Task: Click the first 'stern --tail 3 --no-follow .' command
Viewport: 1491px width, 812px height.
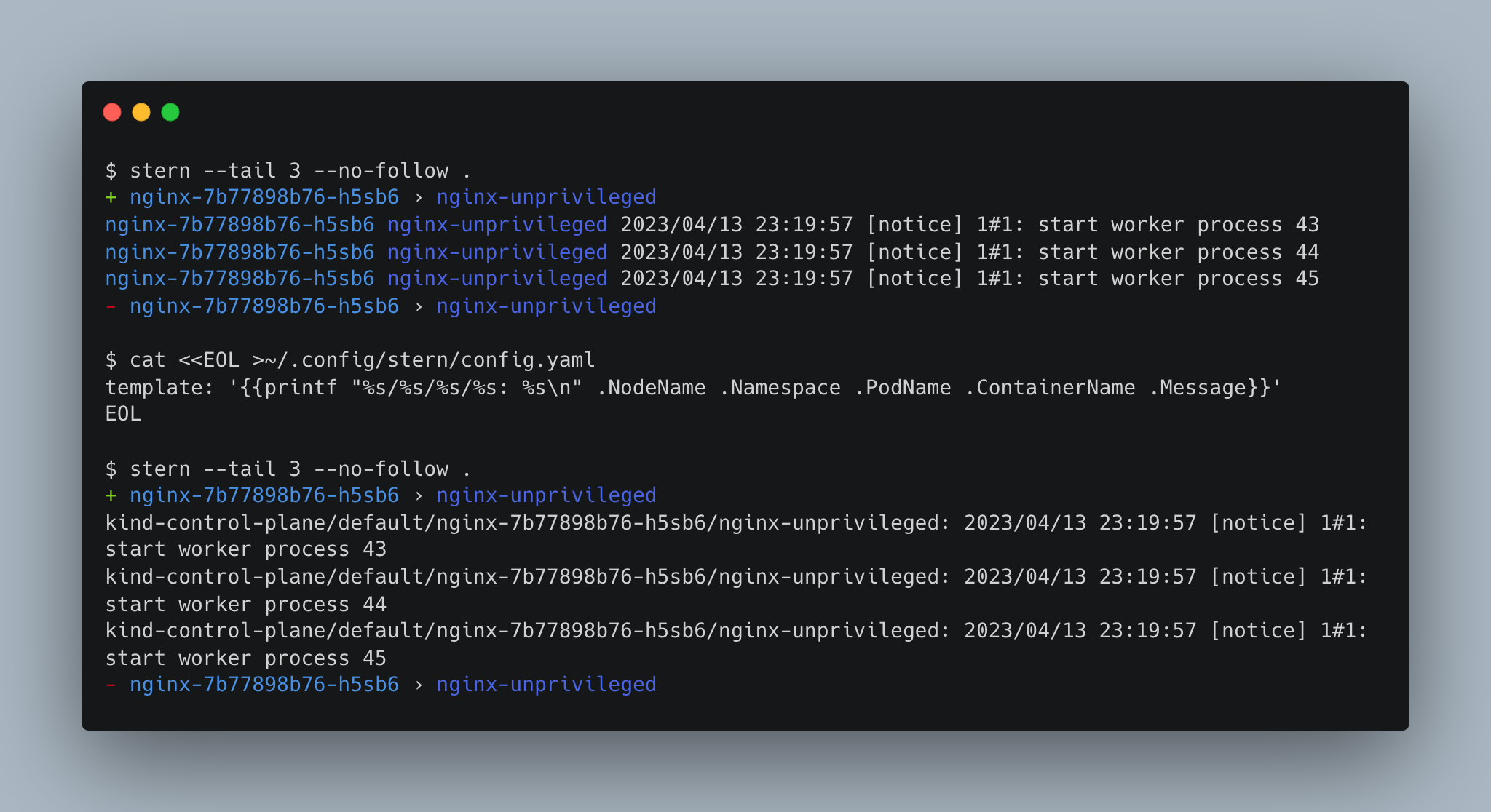Action: [x=288, y=171]
